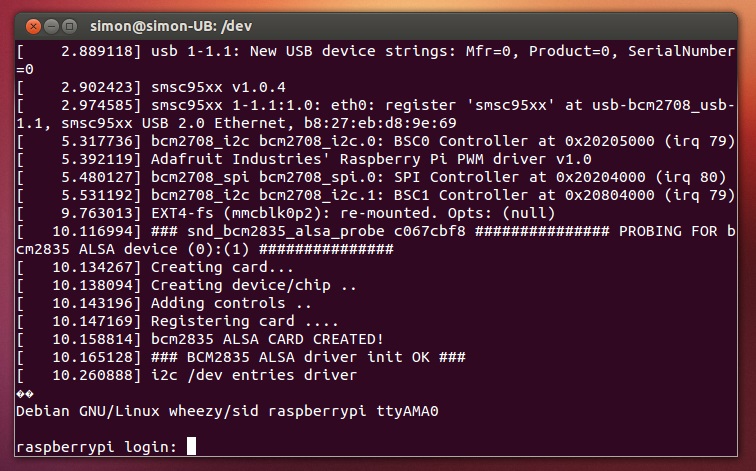Close the simon@simon-UB terminal window
The width and height of the screenshot is (756, 471).
point(33,27)
